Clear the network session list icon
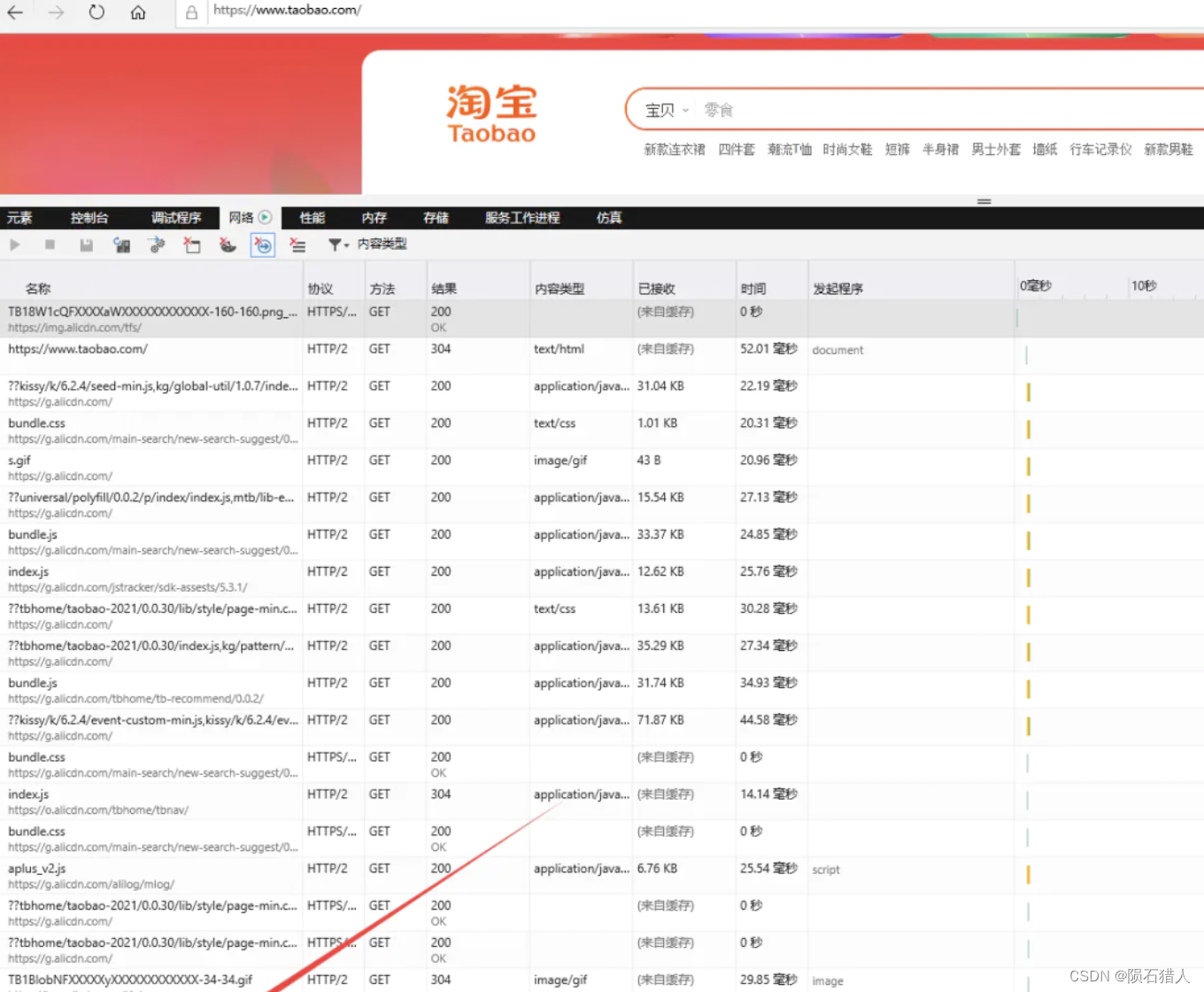 tap(298, 245)
